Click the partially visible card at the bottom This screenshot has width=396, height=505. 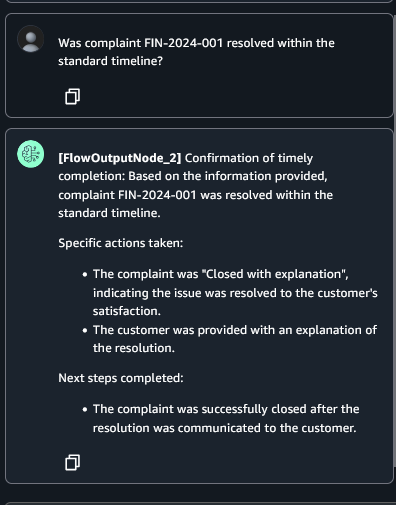click(x=199, y=503)
